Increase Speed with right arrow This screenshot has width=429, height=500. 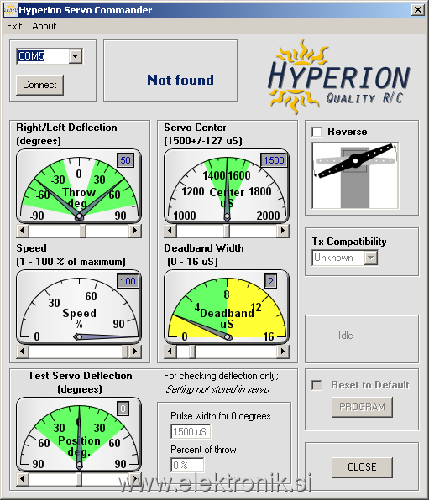click(135, 351)
